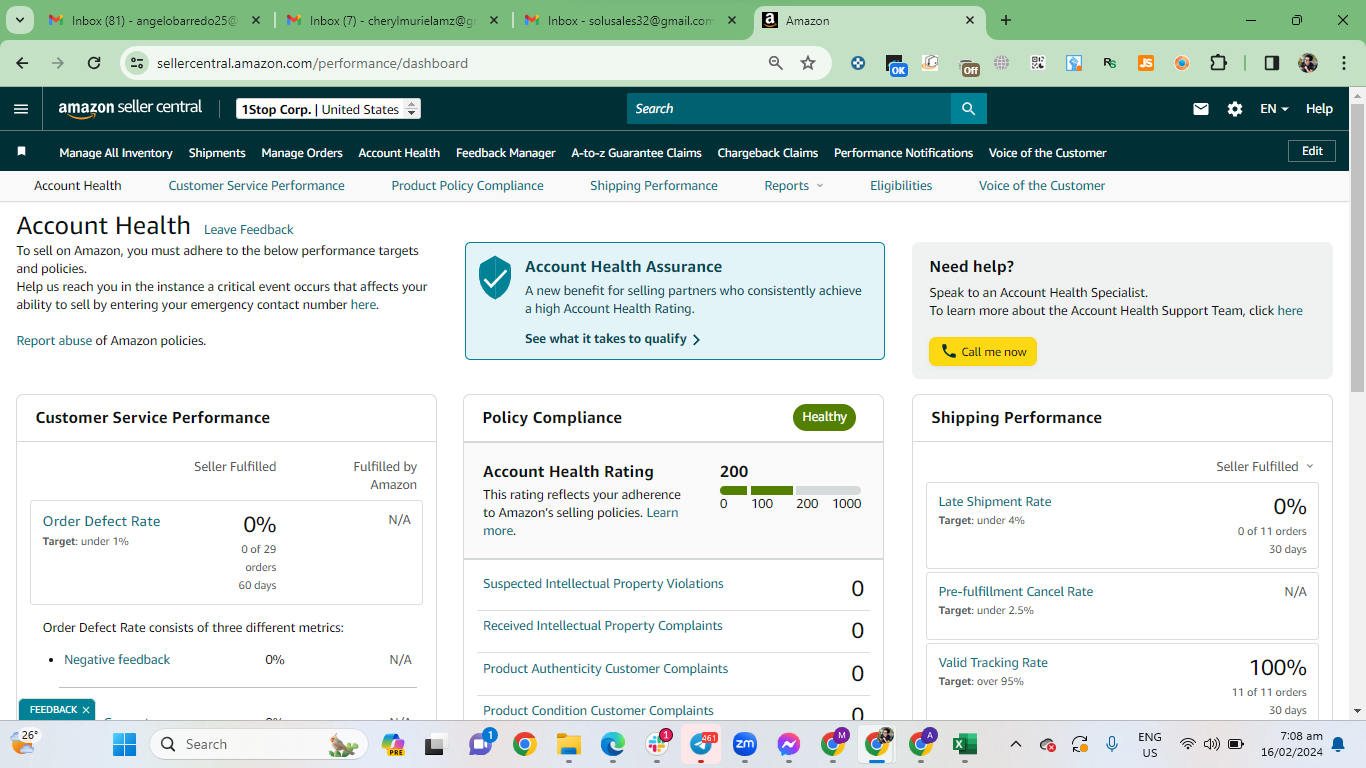Click the phone icon in Call me now
This screenshot has height=768, width=1366.
(949, 351)
